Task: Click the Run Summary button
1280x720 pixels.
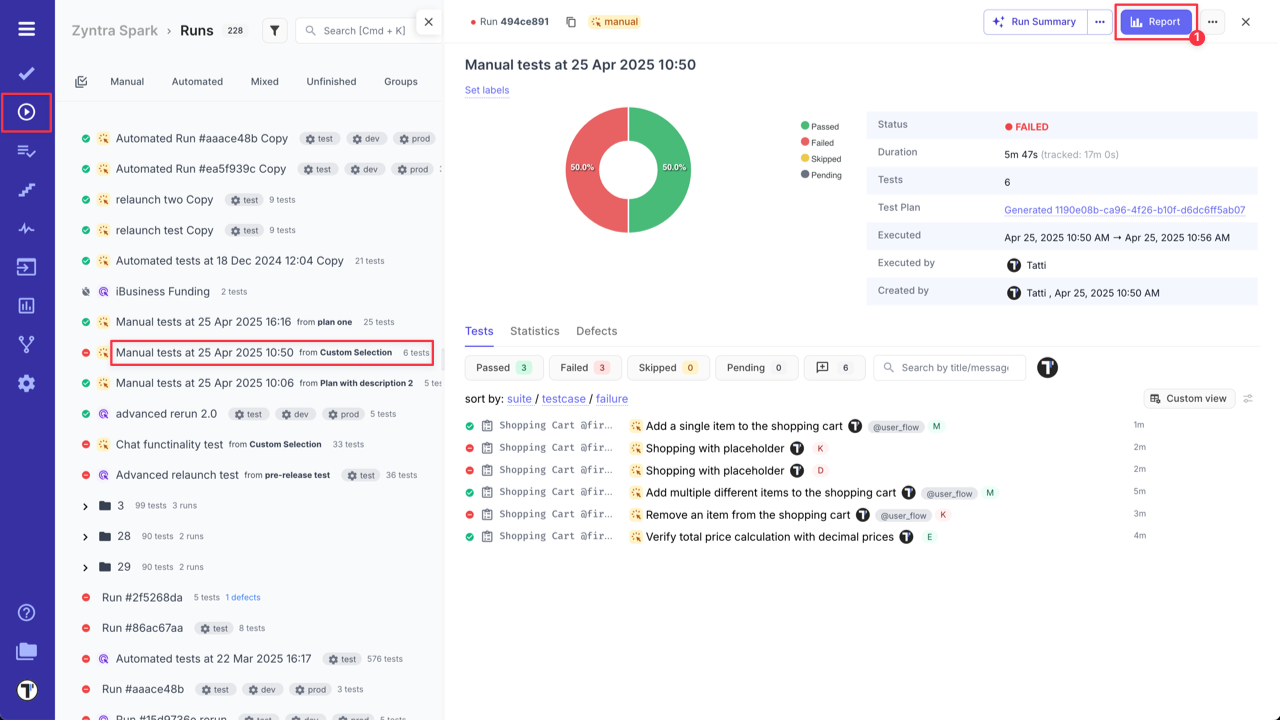Action: coord(1036,21)
